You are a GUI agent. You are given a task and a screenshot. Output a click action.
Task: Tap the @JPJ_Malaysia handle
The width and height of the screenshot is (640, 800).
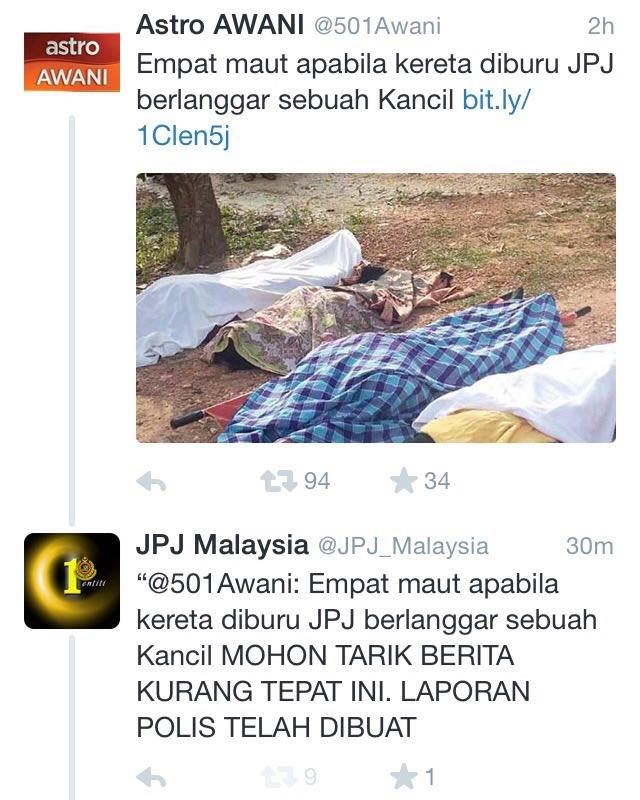(x=403, y=546)
